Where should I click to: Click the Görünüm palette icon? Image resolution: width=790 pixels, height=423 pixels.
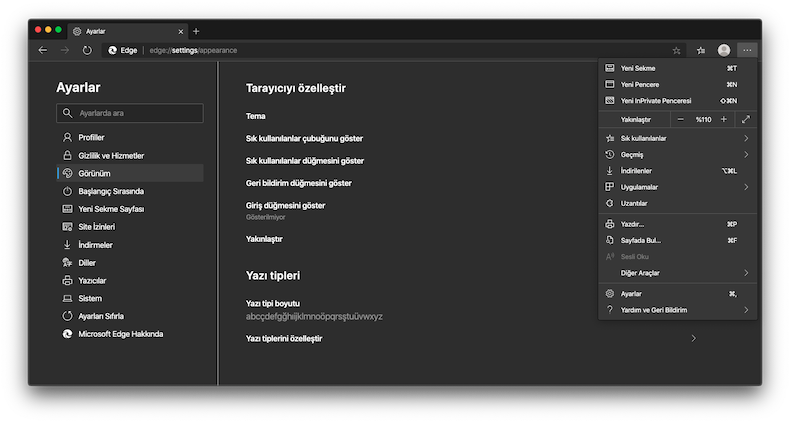pos(67,173)
